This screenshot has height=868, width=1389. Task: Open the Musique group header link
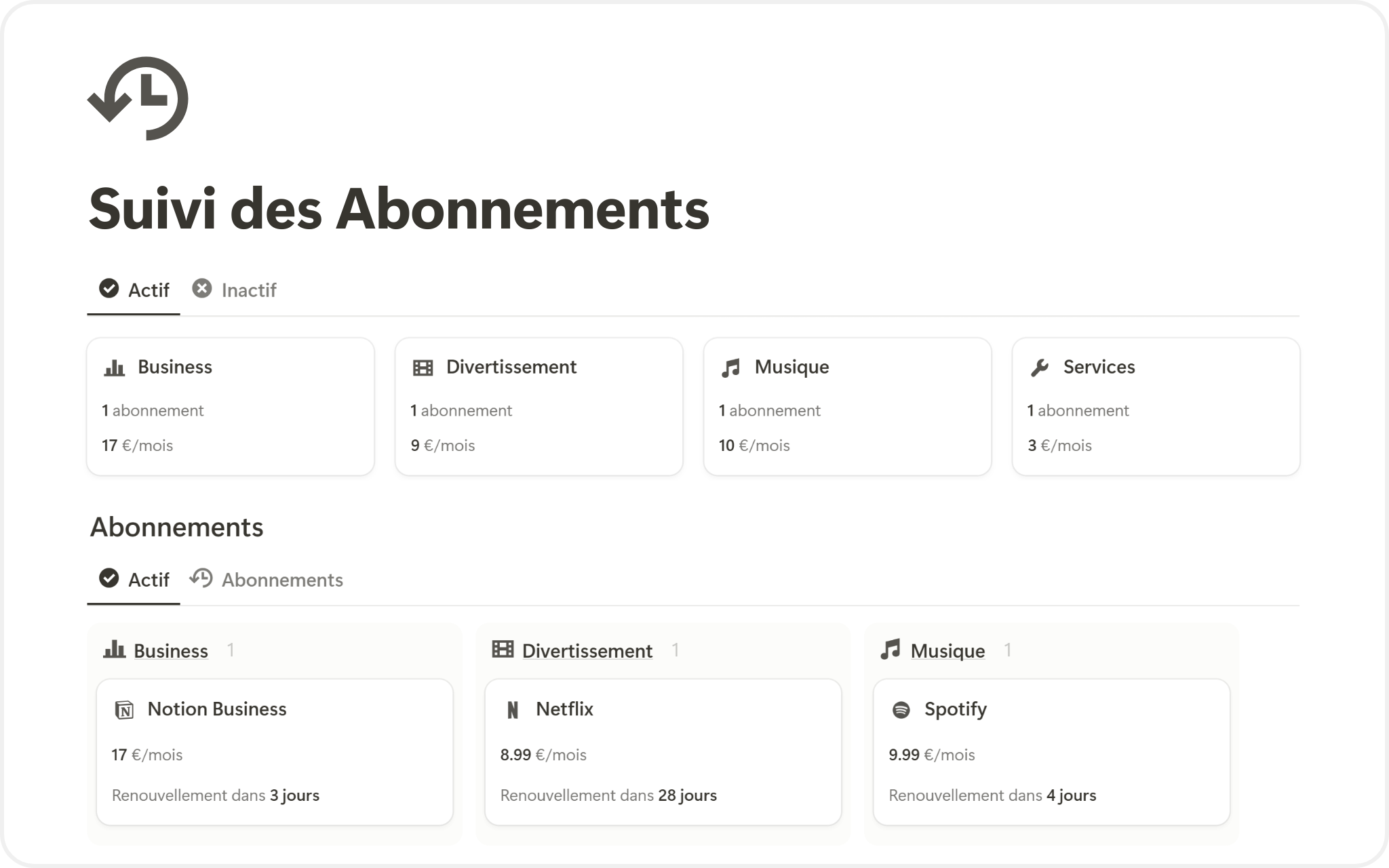pos(947,651)
